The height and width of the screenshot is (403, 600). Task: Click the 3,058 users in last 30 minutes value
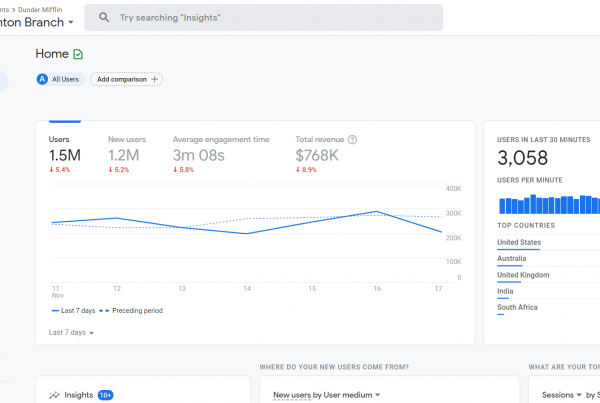522,158
